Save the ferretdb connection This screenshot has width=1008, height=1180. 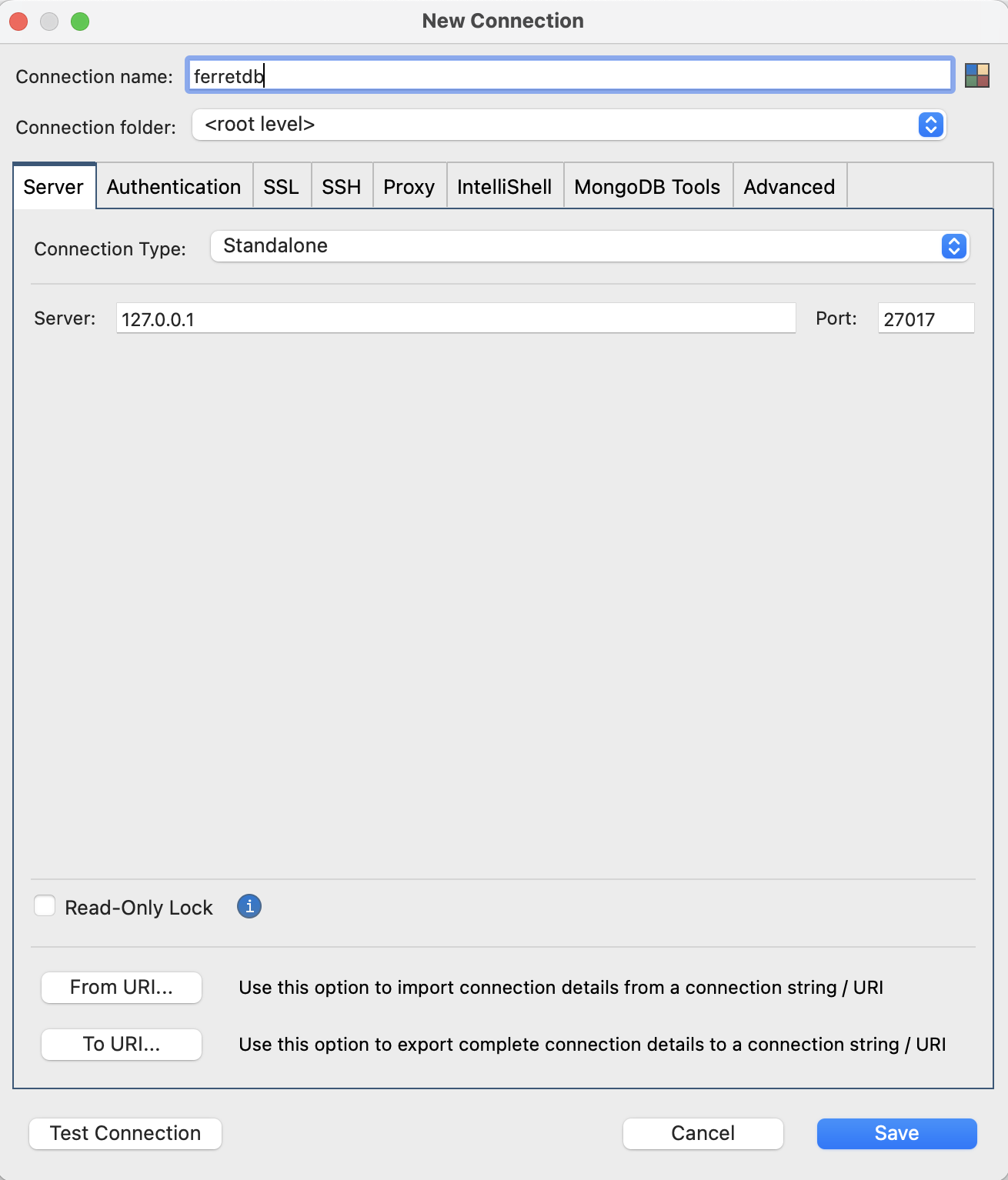pyautogui.click(x=896, y=1133)
